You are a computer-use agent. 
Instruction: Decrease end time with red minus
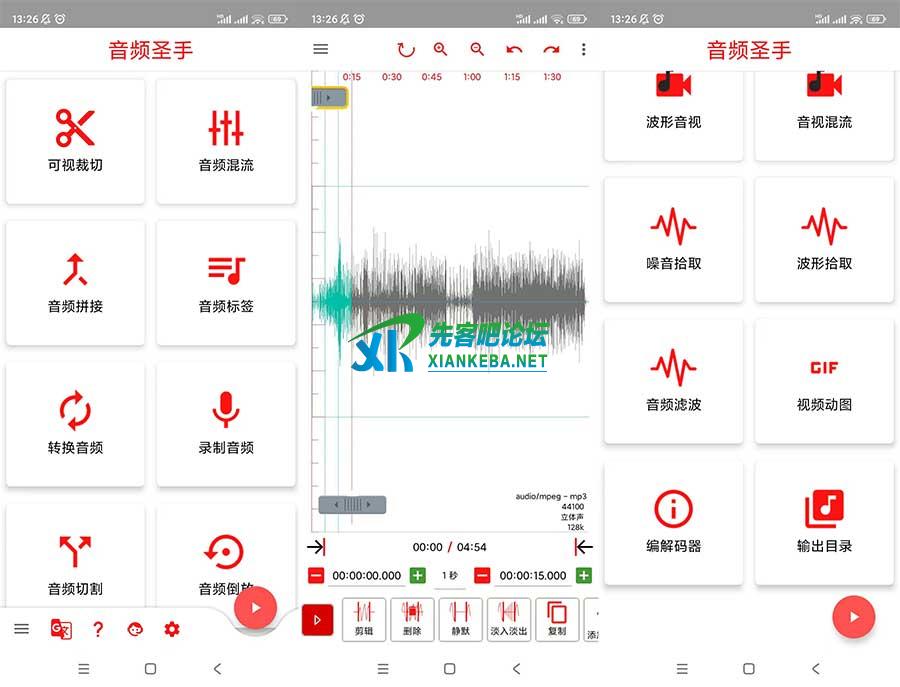[482, 576]
